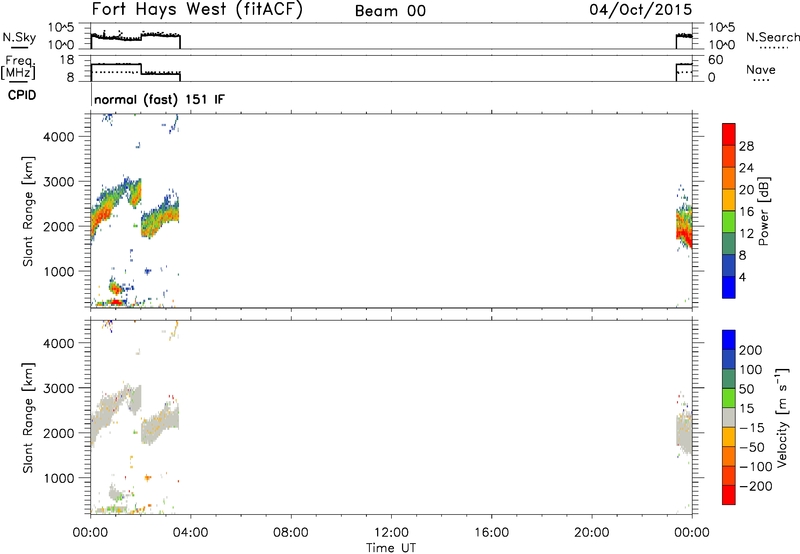Click the velocity panel "Slant Range [km]" axis title
Screen dimensions: 800x554
pos(28,418)
